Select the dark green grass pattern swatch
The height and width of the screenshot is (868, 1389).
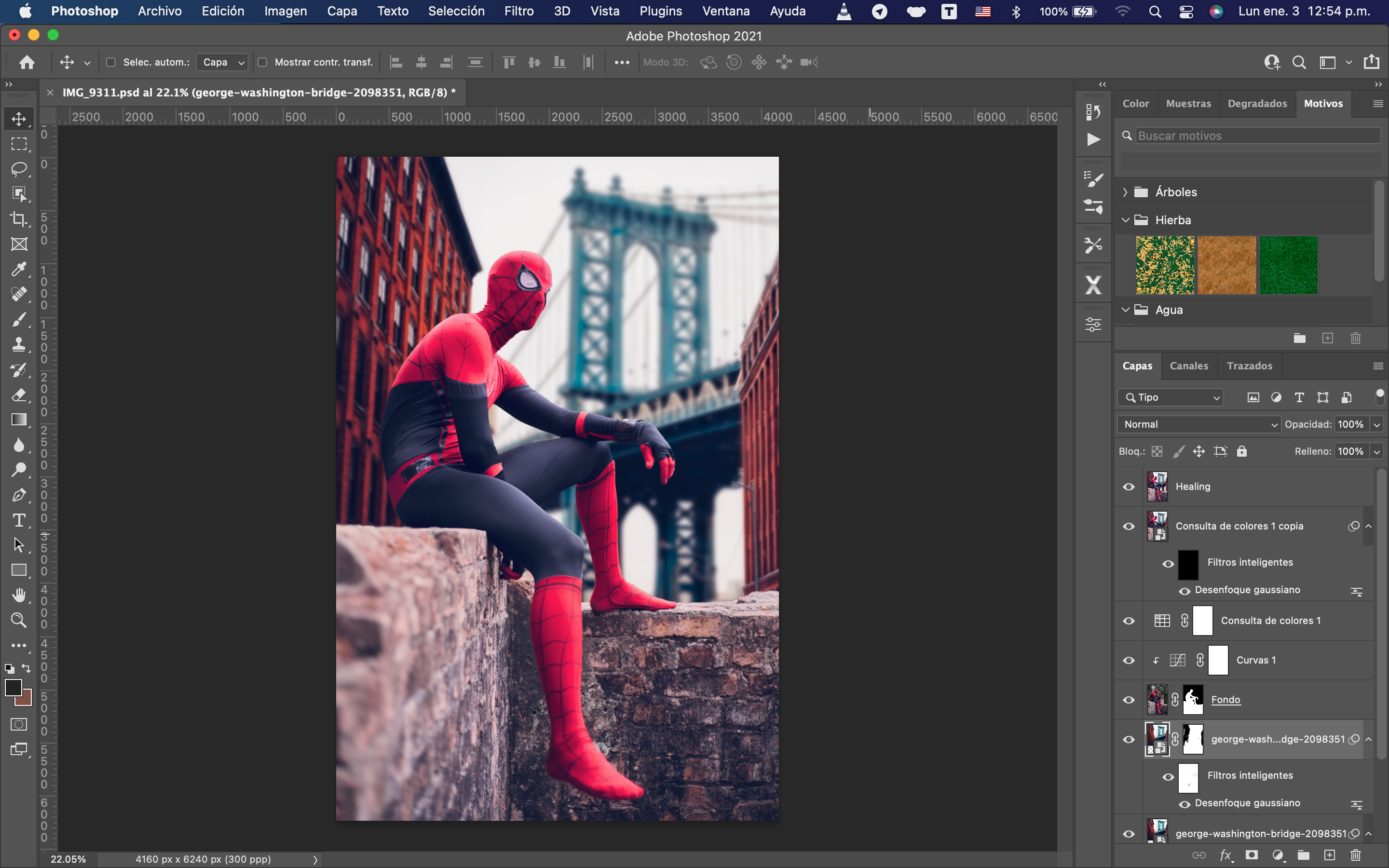coord(1289,265)
